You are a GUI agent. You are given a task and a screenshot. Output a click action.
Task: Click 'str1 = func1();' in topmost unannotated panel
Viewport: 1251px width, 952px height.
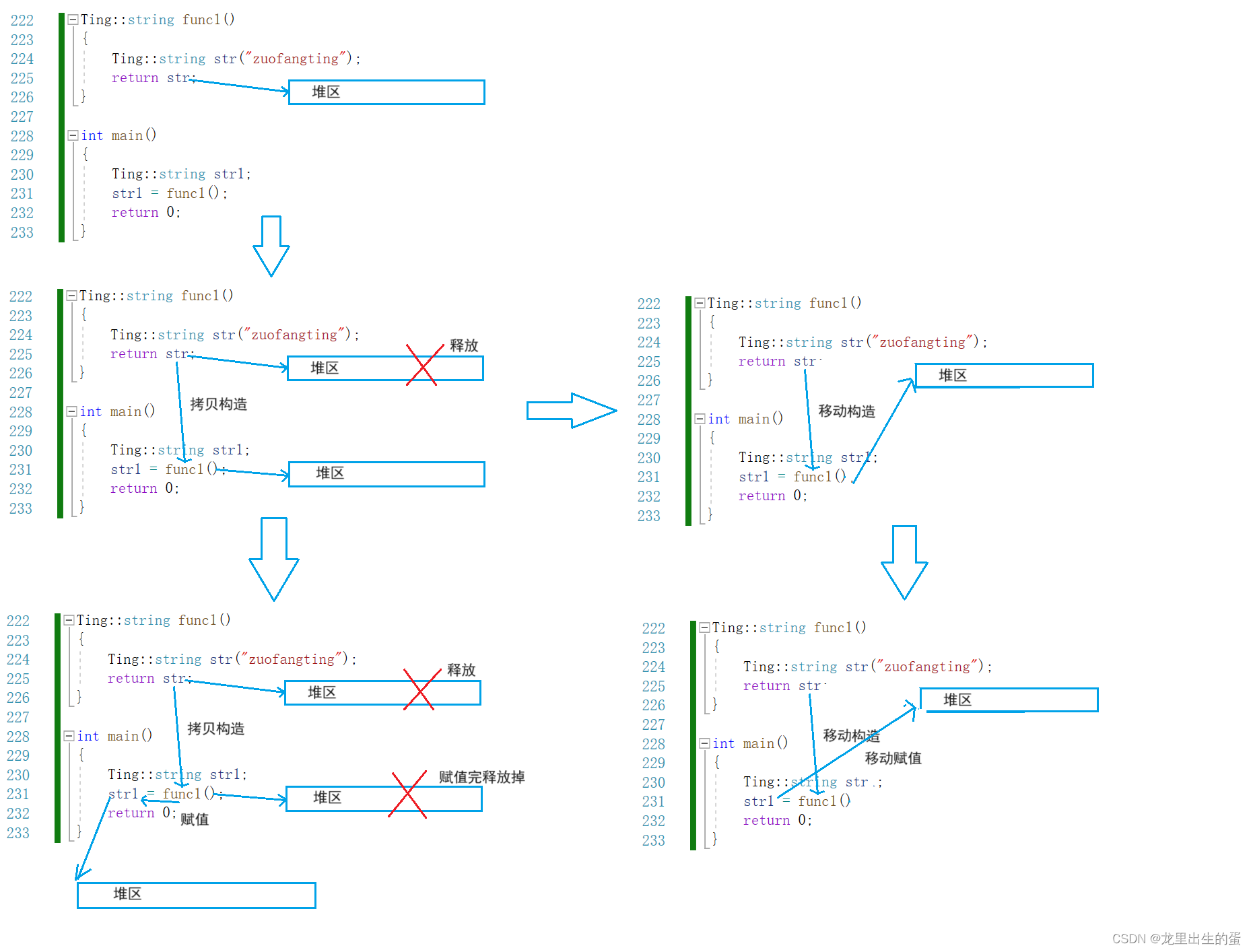170,193
